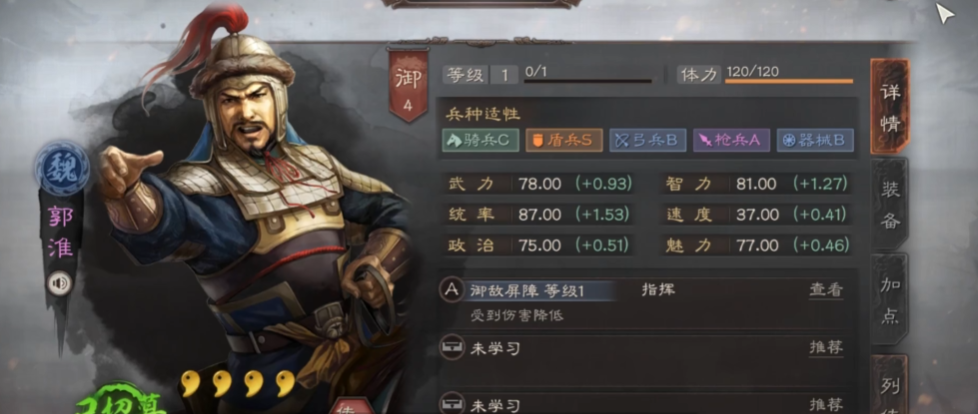The image size is (978, 414).
Task: Select the 盾兵S shield troop badge
Action: 564,140
